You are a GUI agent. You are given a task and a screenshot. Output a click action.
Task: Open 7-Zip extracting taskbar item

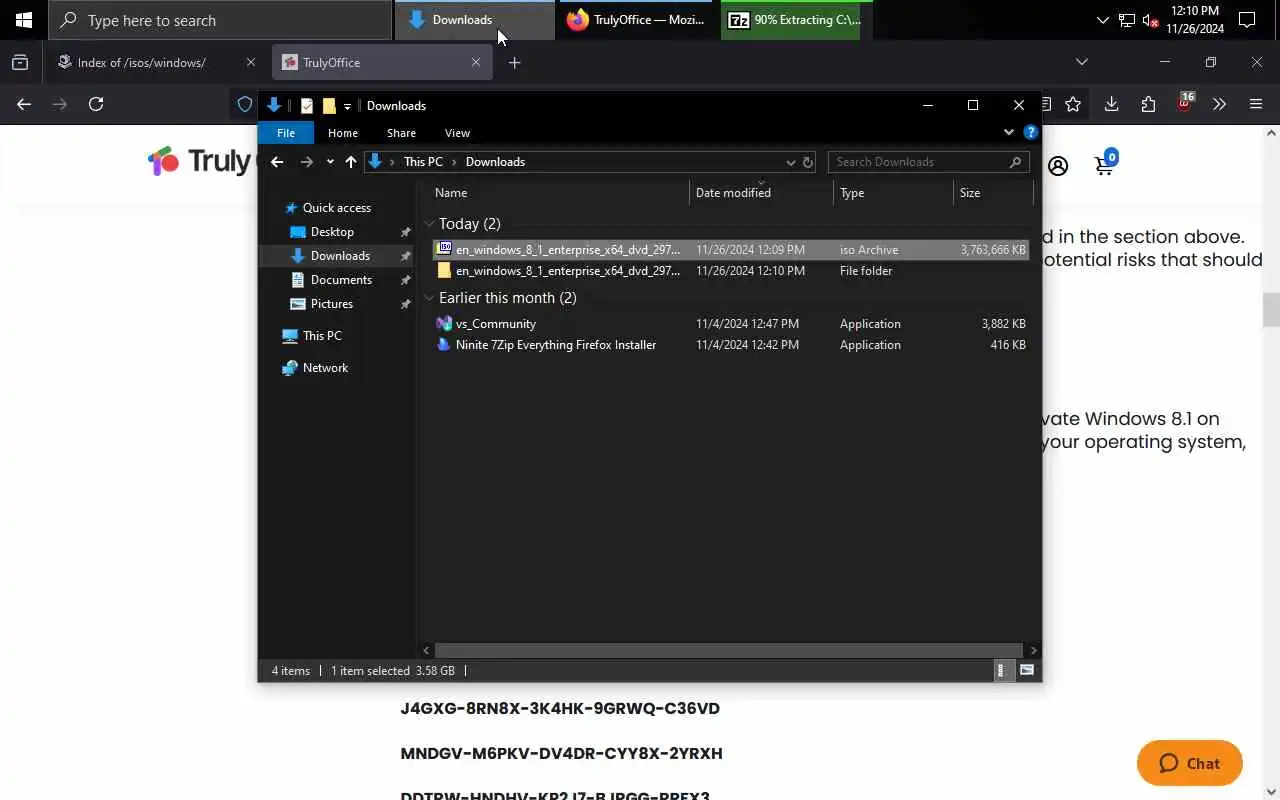point(796,20)
